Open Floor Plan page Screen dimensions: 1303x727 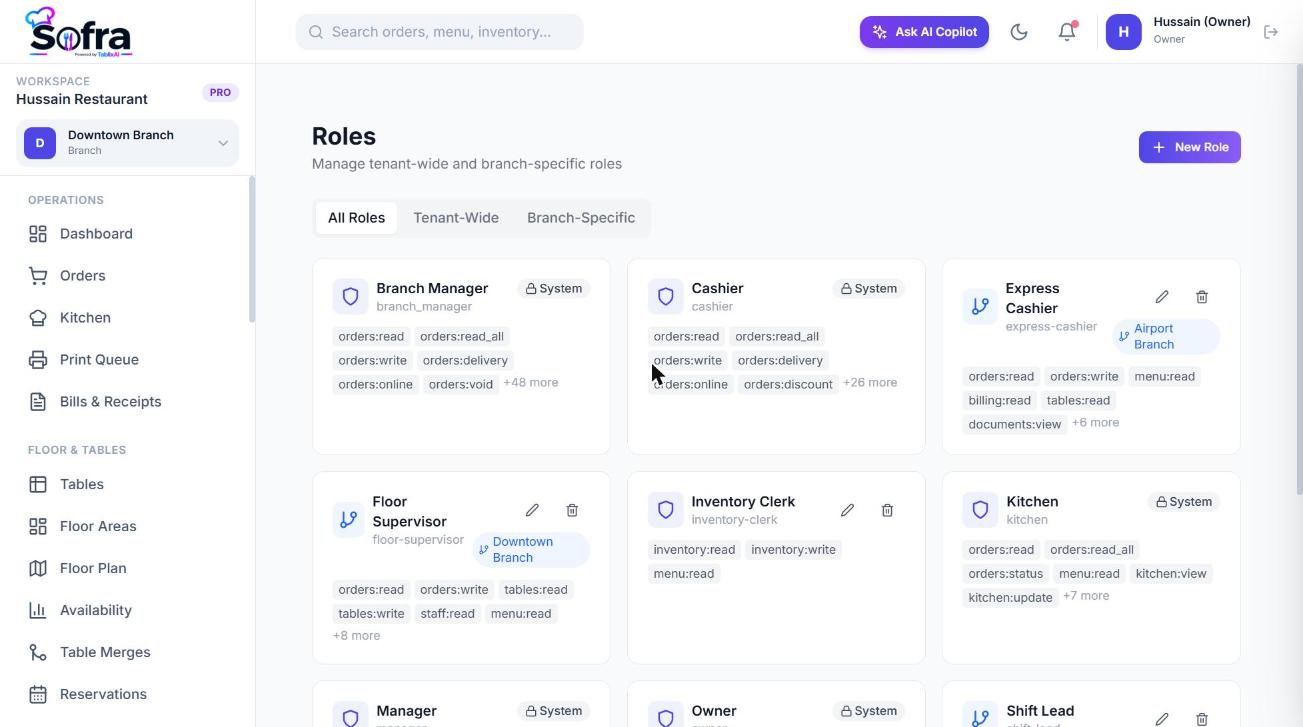tap(127, 568)
